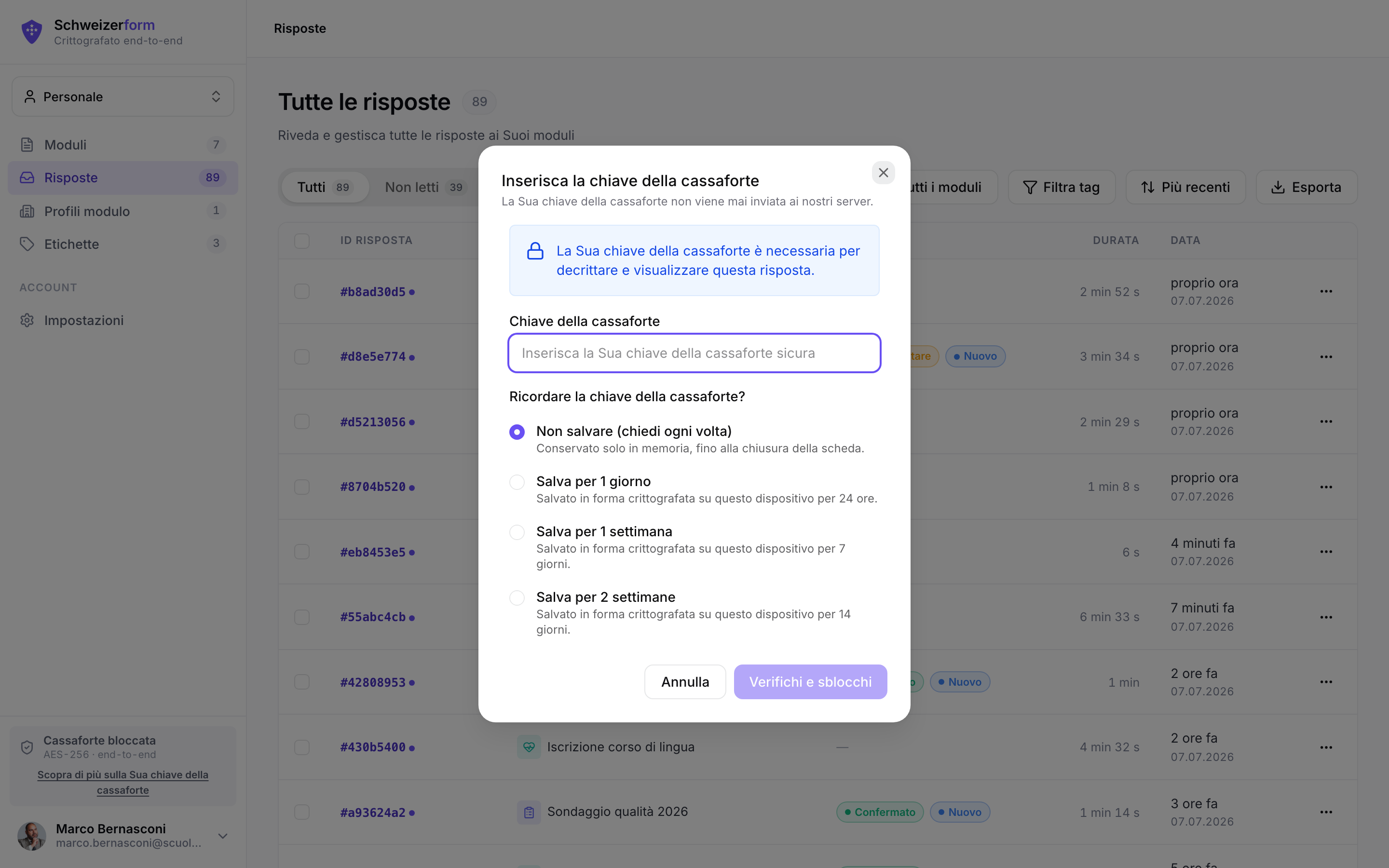Open link Scopra di più sulla chiave della cassaforte

click(123, 783)
